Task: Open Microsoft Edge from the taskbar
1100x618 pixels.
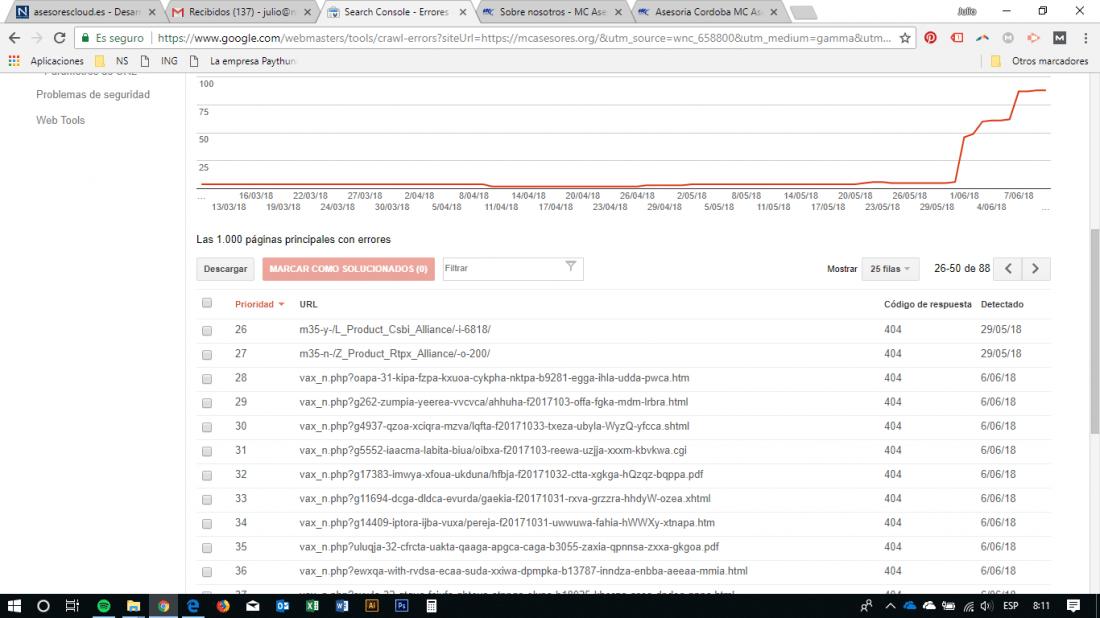Action: point(193,605)
